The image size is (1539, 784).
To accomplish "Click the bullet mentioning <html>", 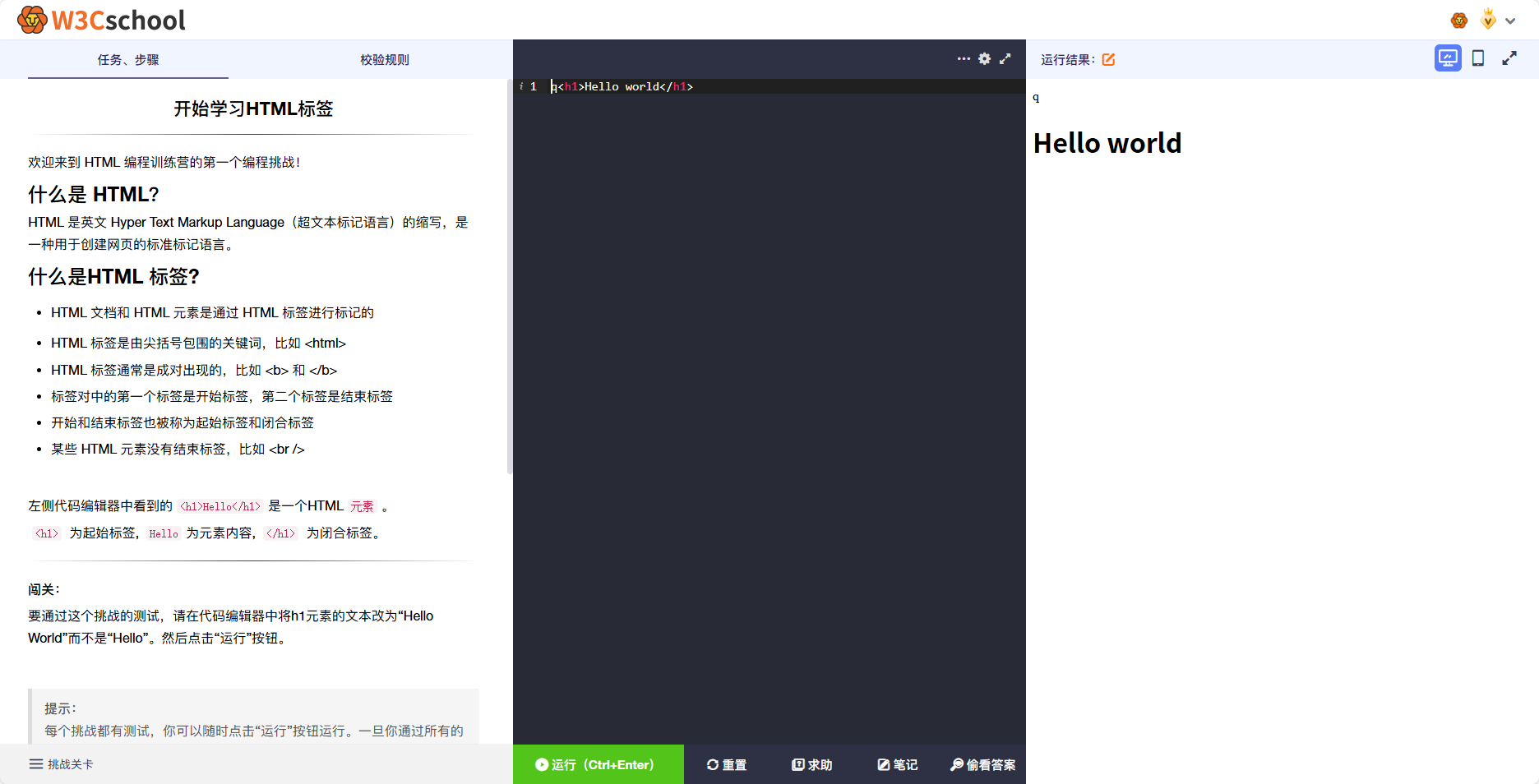I will 198,343.
